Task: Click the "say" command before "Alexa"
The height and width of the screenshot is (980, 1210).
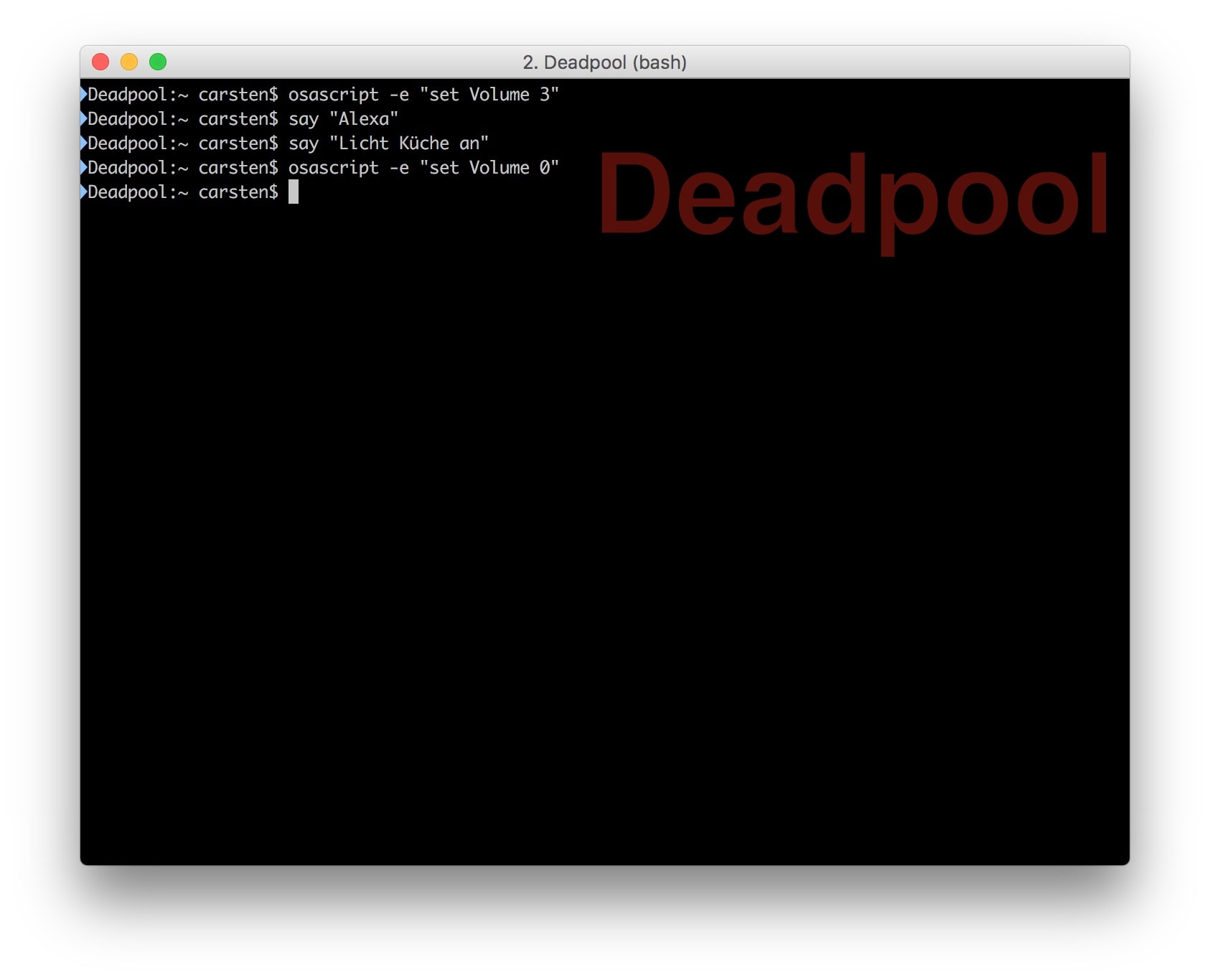Action: pos(303,120)
